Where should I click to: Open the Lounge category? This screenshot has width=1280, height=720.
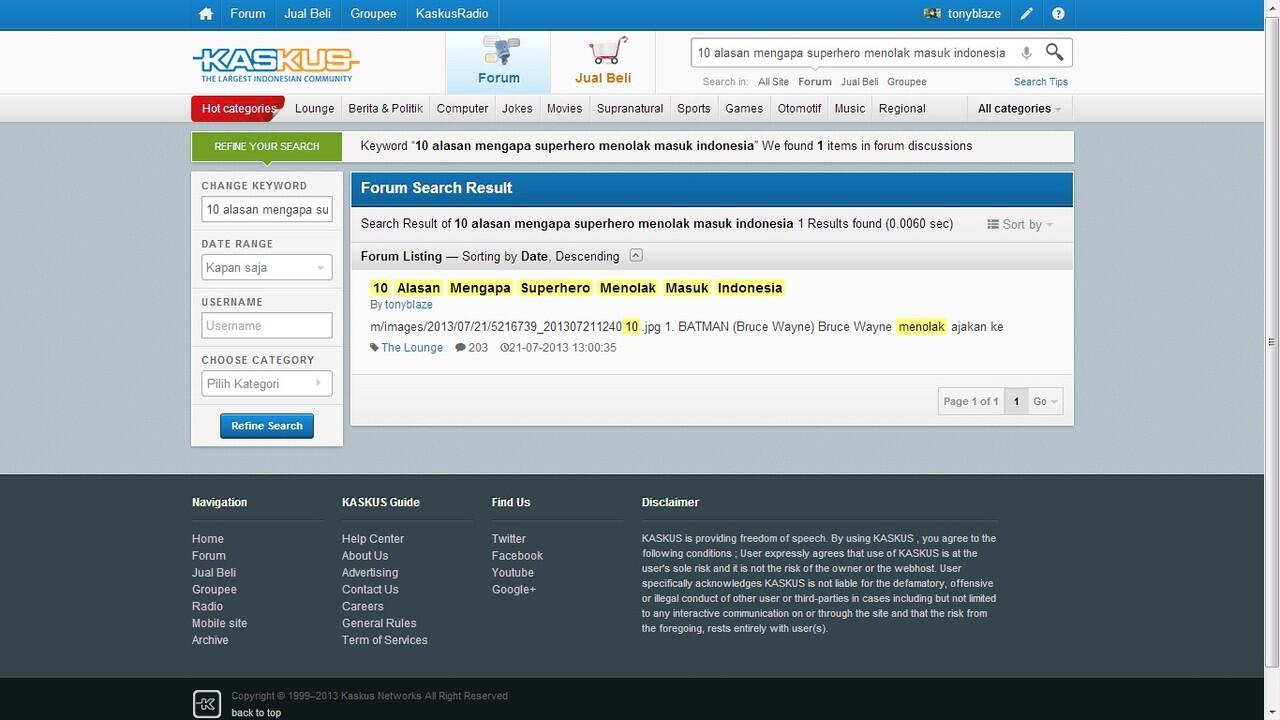(x=314, y=108)
